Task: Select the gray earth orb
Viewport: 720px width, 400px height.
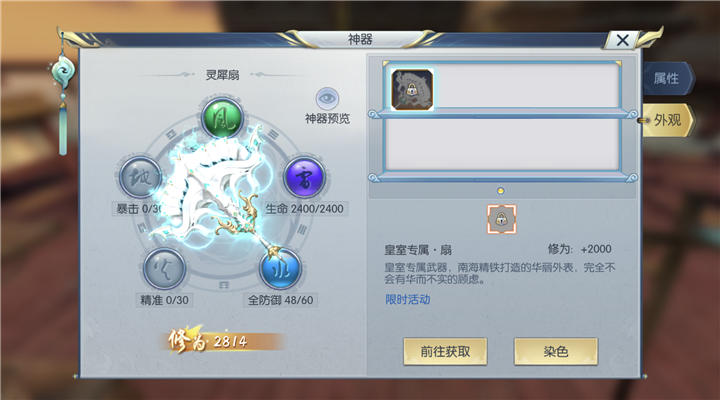Action: pyautogui.click(x=140, y=178)
